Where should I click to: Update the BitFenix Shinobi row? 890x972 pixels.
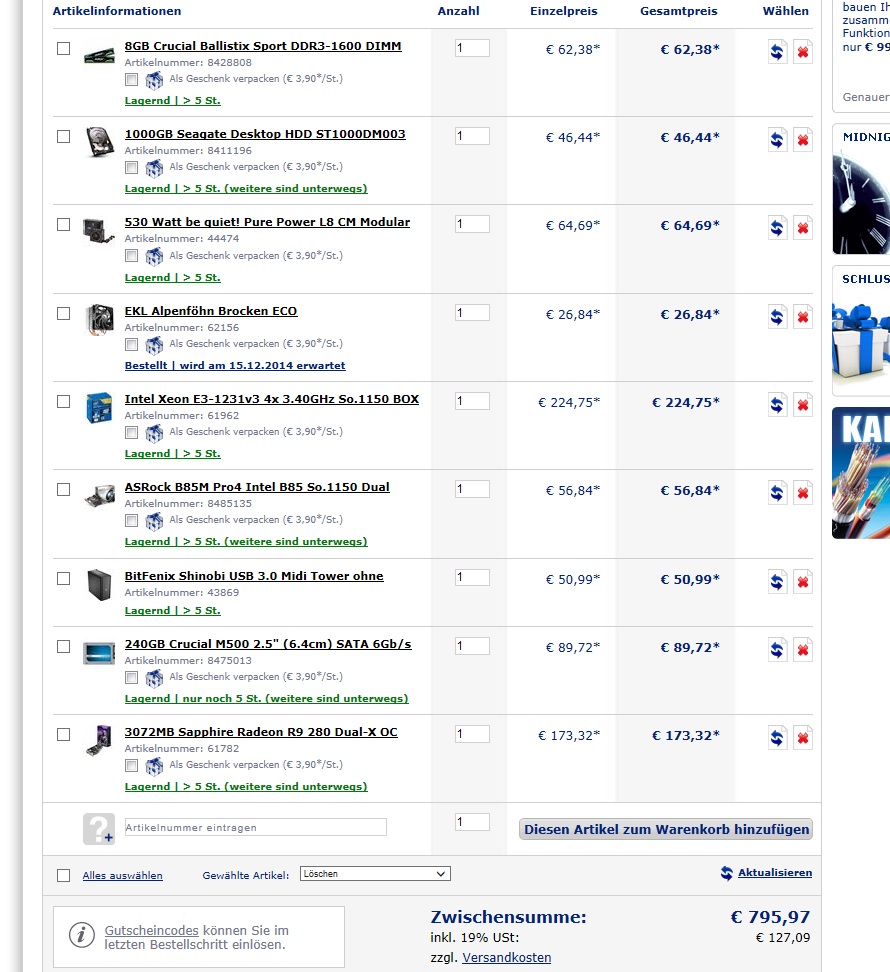point(777,581)
